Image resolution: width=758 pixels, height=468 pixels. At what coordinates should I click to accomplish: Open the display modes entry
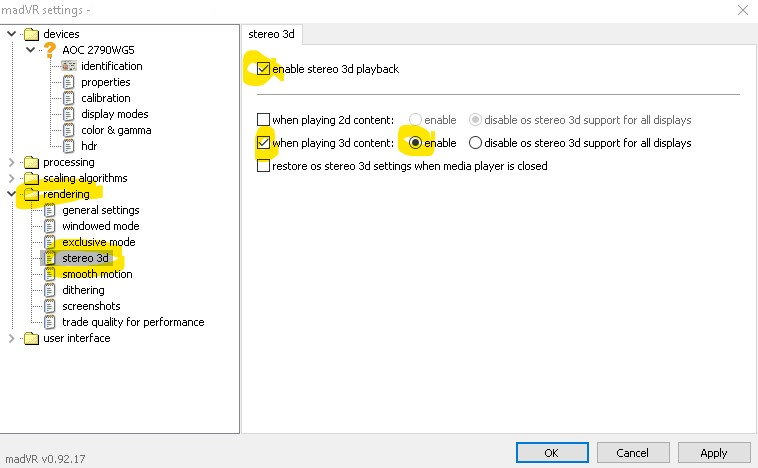[x=115, y=114]
